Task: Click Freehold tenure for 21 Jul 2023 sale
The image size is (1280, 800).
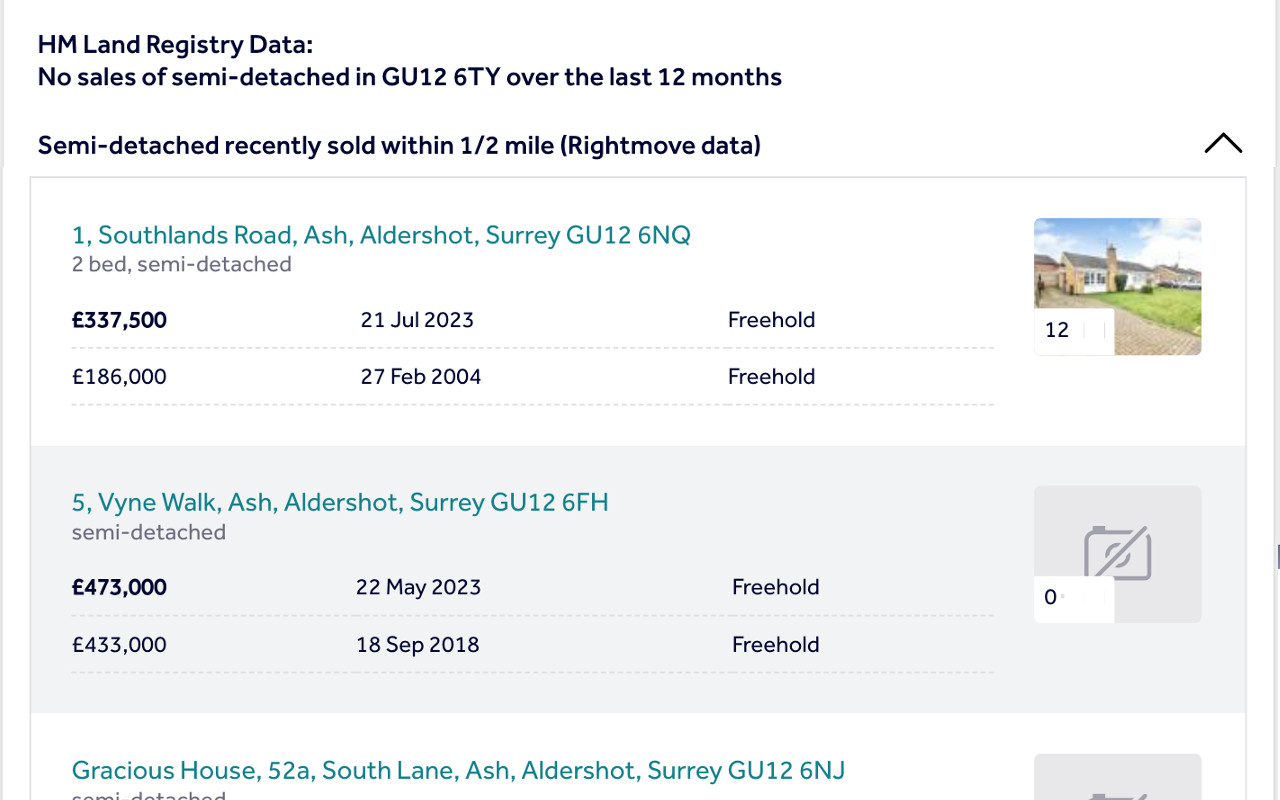Action: point(771,320)
